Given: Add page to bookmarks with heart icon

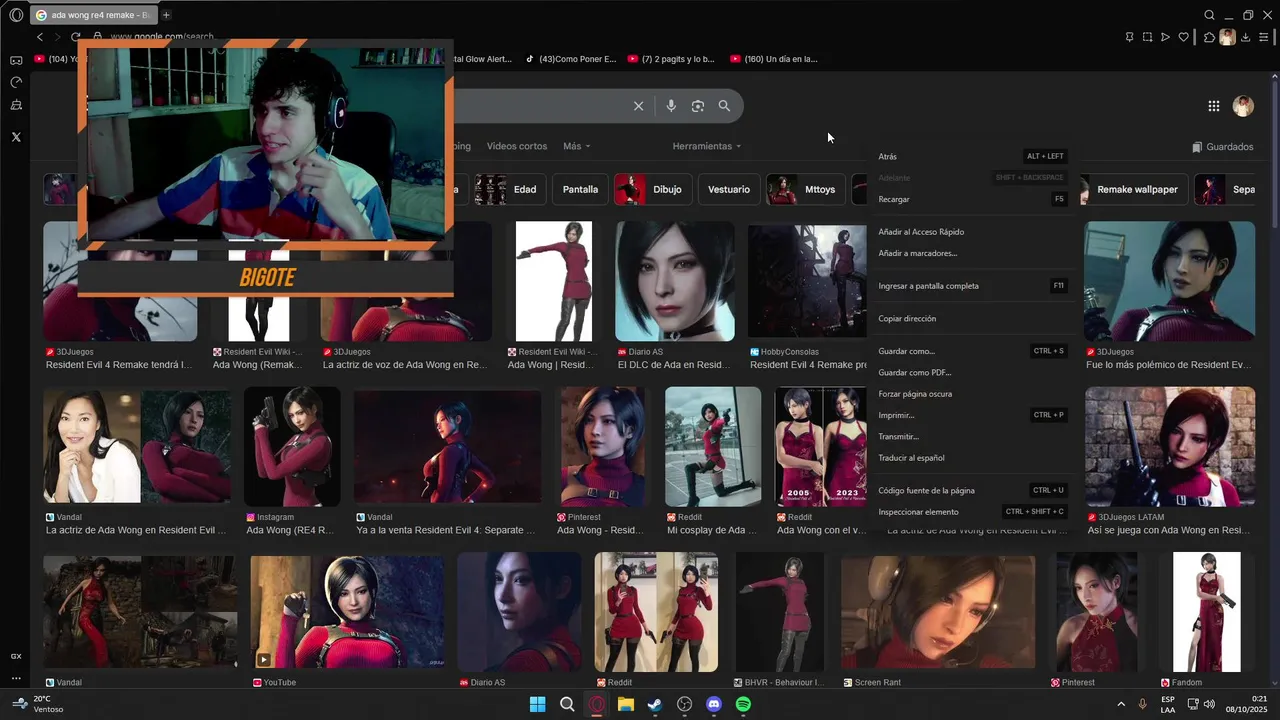Looking at the screenshot, I should [1184, 37].
